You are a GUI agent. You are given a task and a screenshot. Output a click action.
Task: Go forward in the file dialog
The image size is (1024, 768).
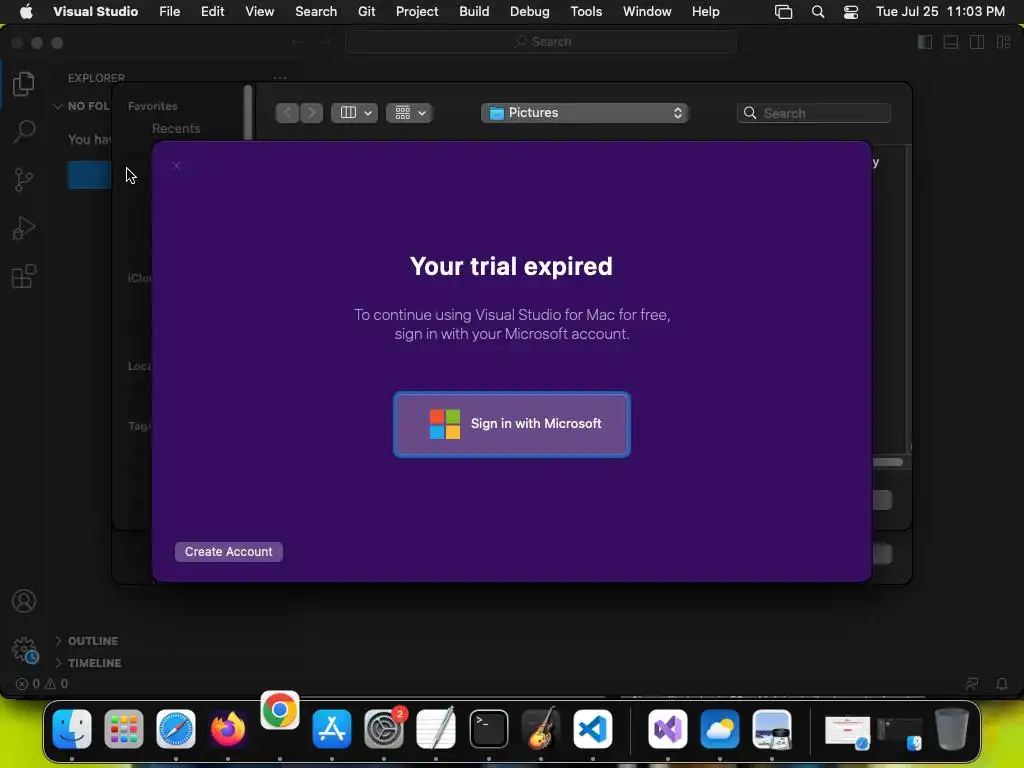(x=312, y=113)
